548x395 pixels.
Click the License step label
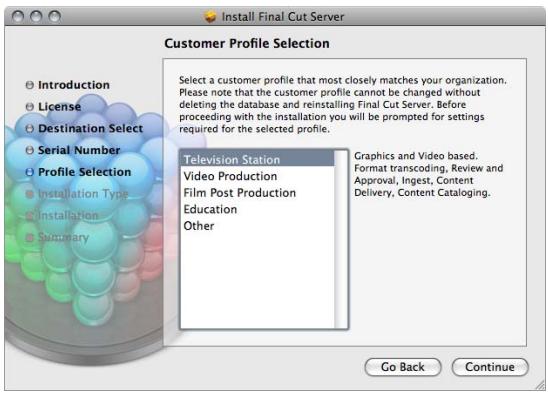59,107
